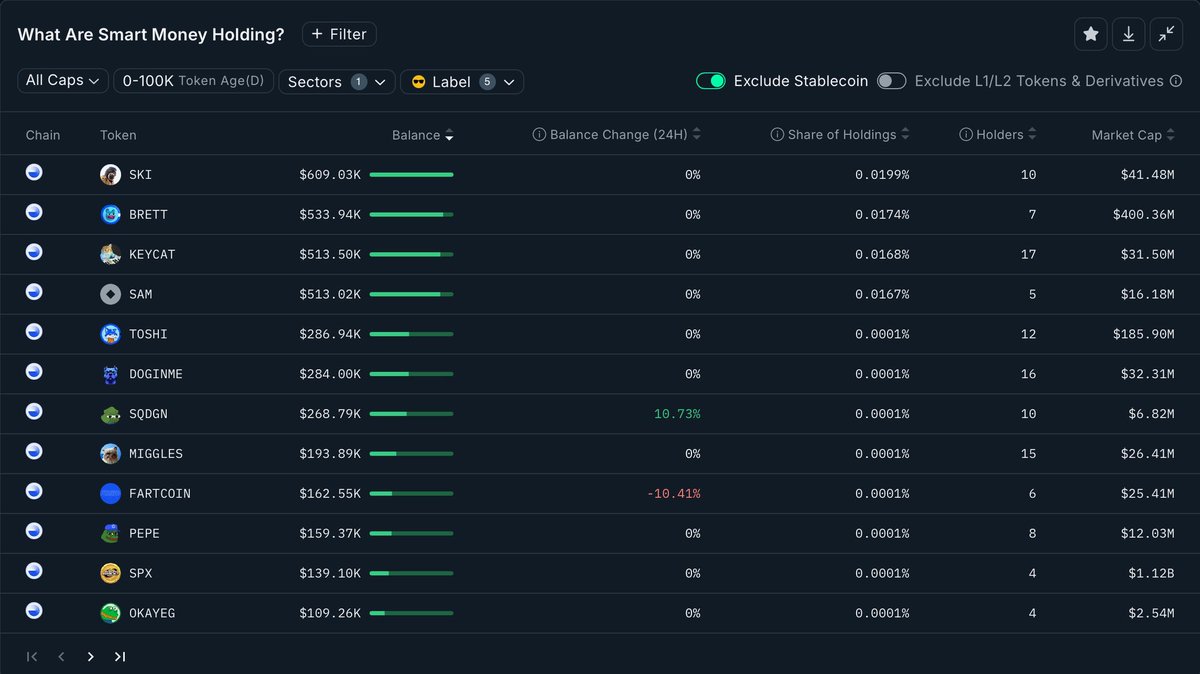Click the $400.36M market cap value
This screenshot has height=674, width=1200.
[1144, 215]
